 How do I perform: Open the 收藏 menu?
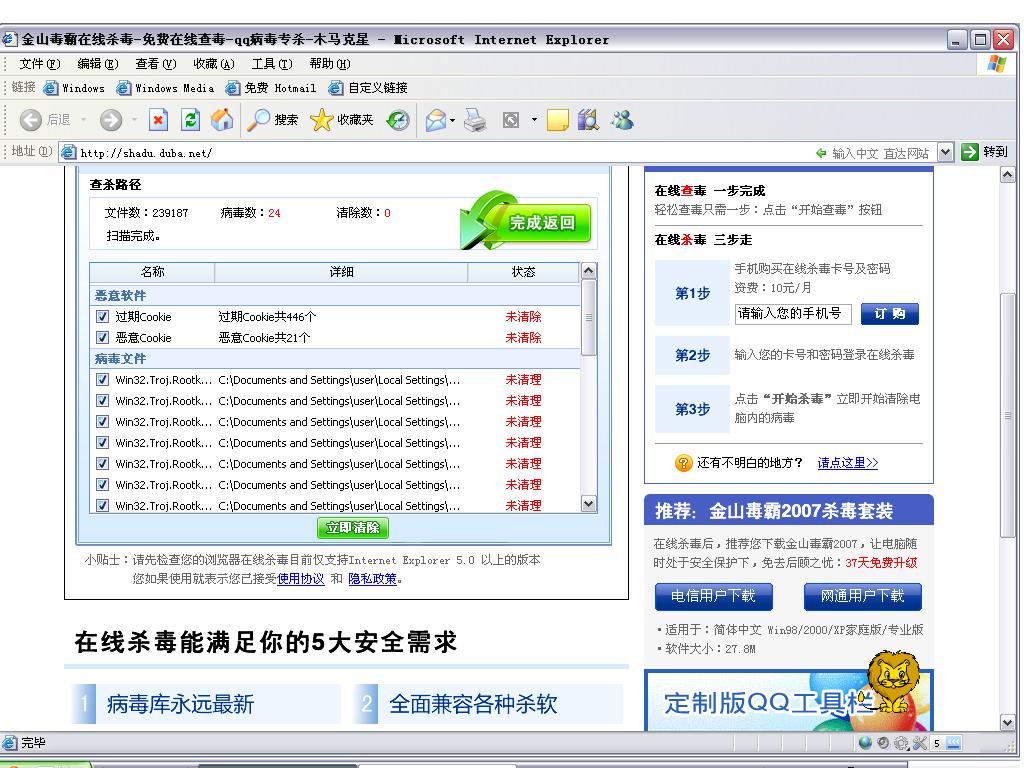(x=214, y=64)
